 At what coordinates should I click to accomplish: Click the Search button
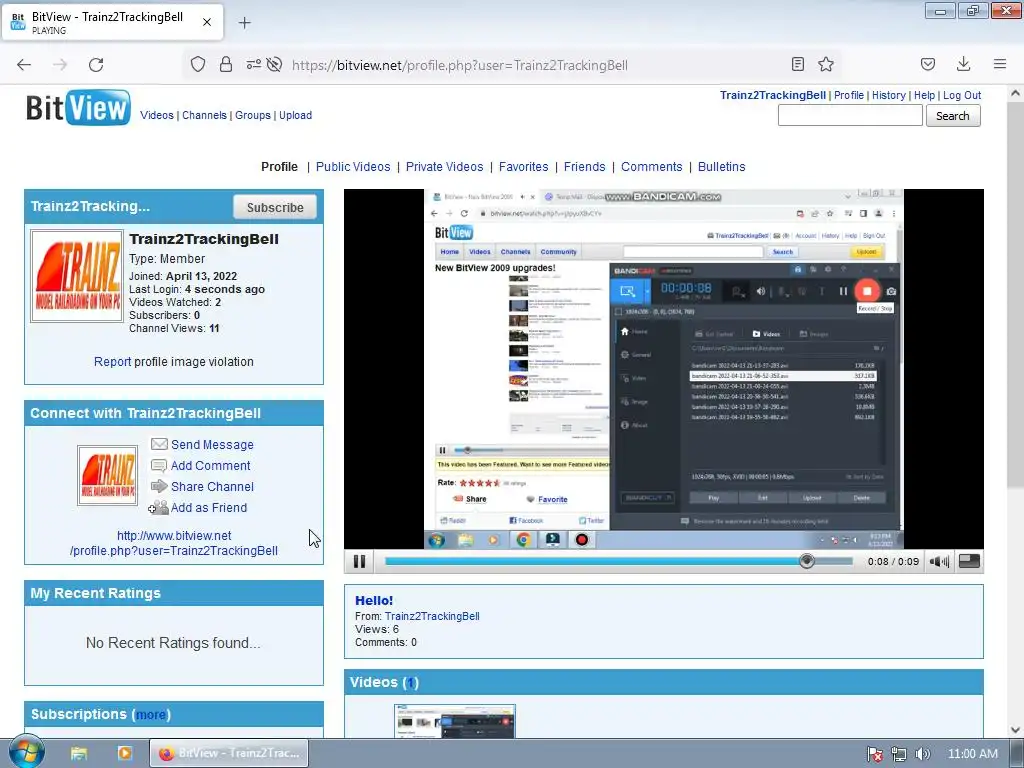(953, 116)
